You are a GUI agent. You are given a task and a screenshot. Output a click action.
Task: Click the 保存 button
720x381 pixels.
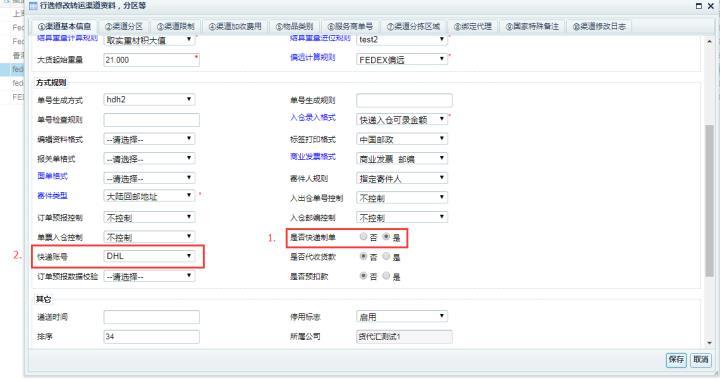click(x=676, y=359)
